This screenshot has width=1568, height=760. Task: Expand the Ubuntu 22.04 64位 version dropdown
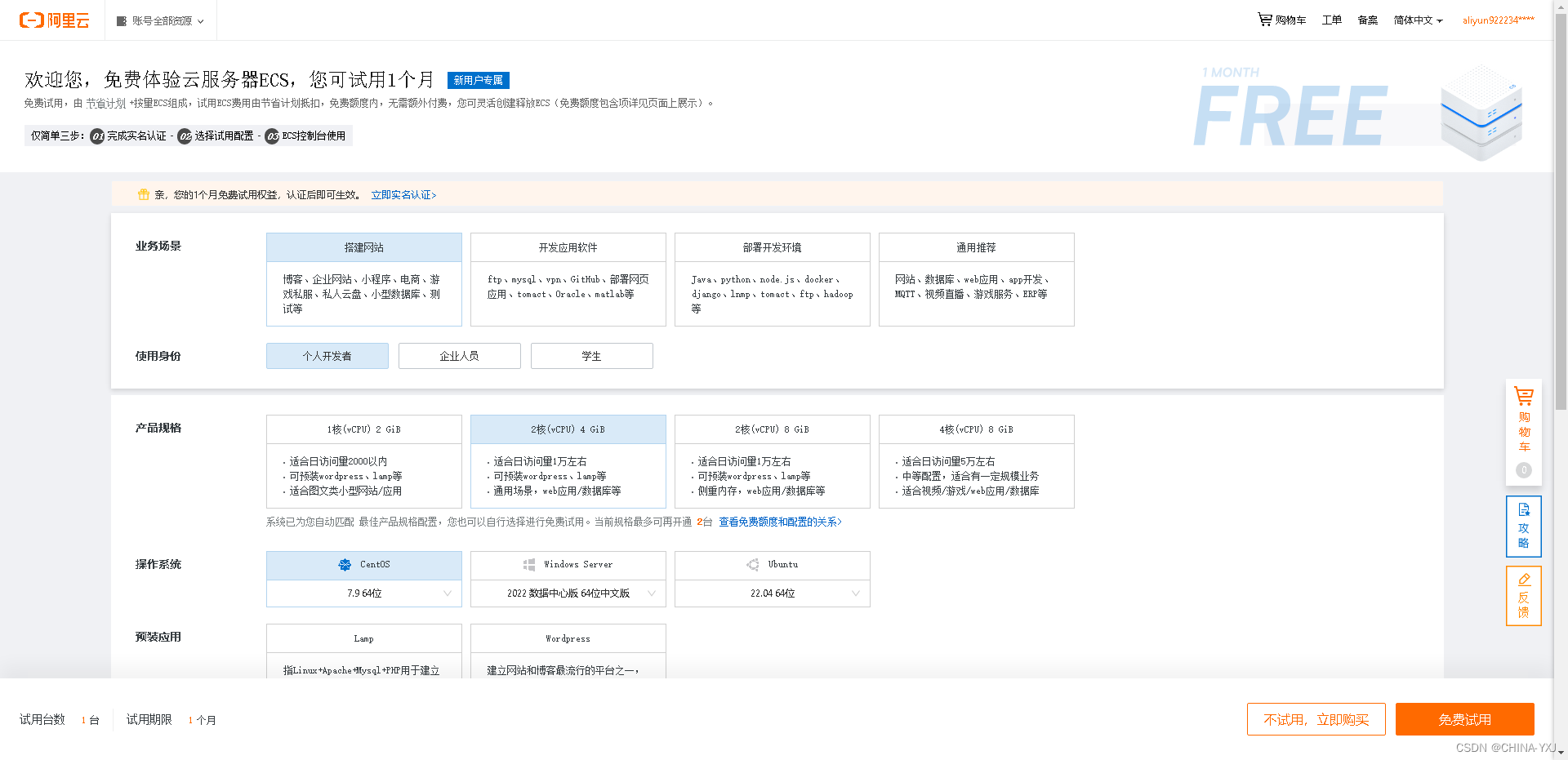773,593
